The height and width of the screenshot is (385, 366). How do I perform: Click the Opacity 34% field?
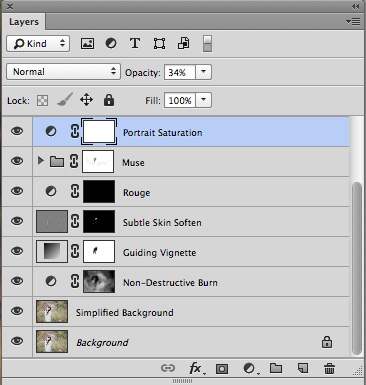pos(180,72)
